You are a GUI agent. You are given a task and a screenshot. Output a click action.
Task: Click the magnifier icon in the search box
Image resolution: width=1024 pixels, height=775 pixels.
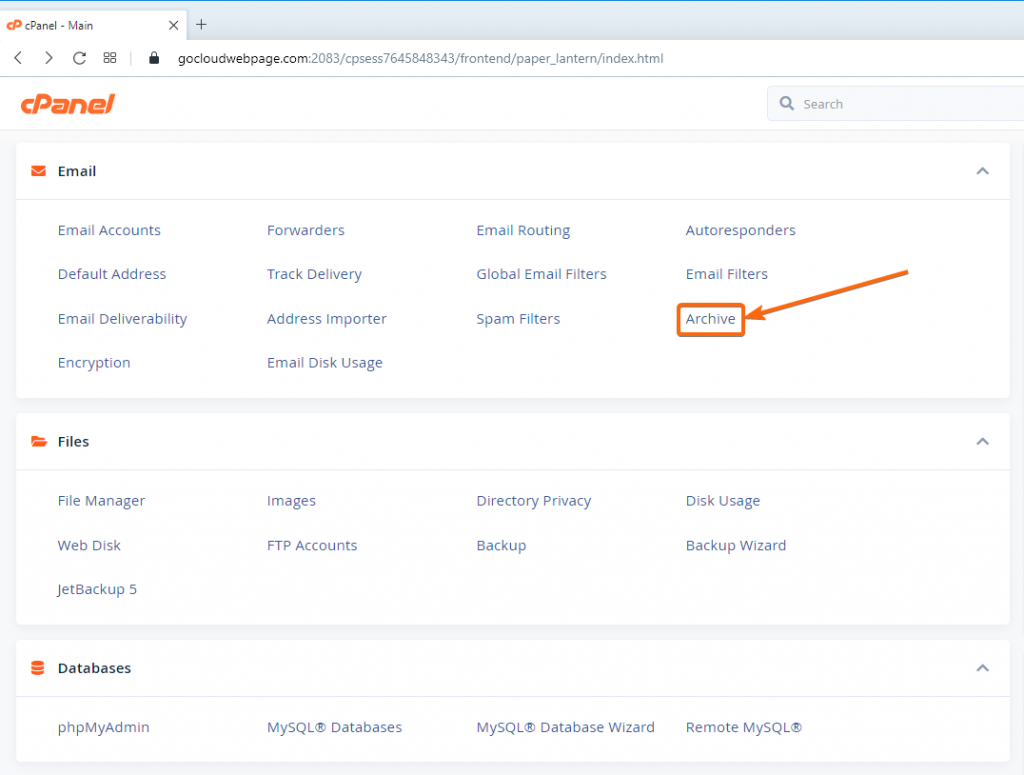789,103
